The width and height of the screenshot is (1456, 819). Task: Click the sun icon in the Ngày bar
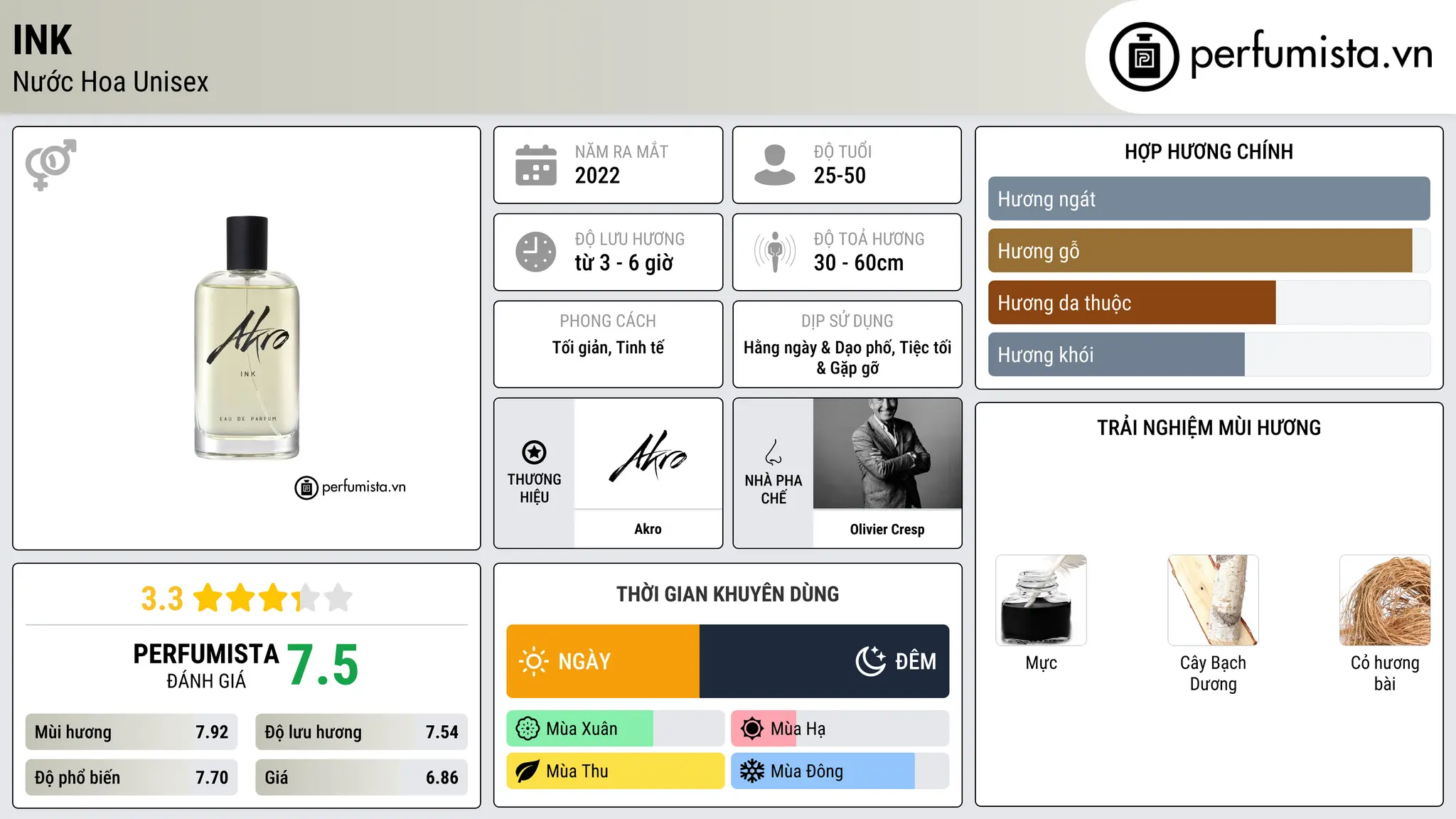tap(534, 661)
